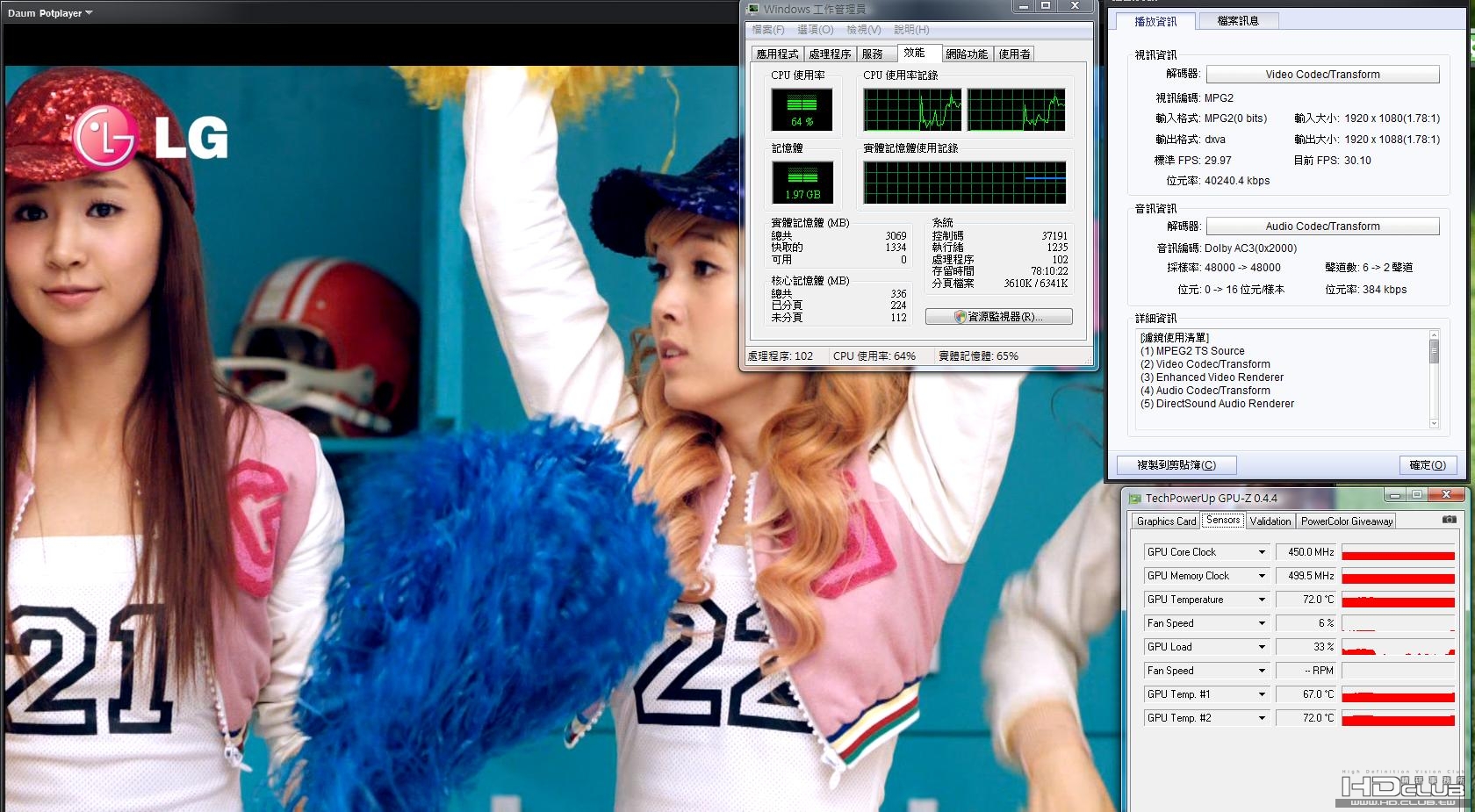Select the Sensors tab in GPU-Z
Viewport: 1475px width, 812px height.
(x=1223, y=520)
